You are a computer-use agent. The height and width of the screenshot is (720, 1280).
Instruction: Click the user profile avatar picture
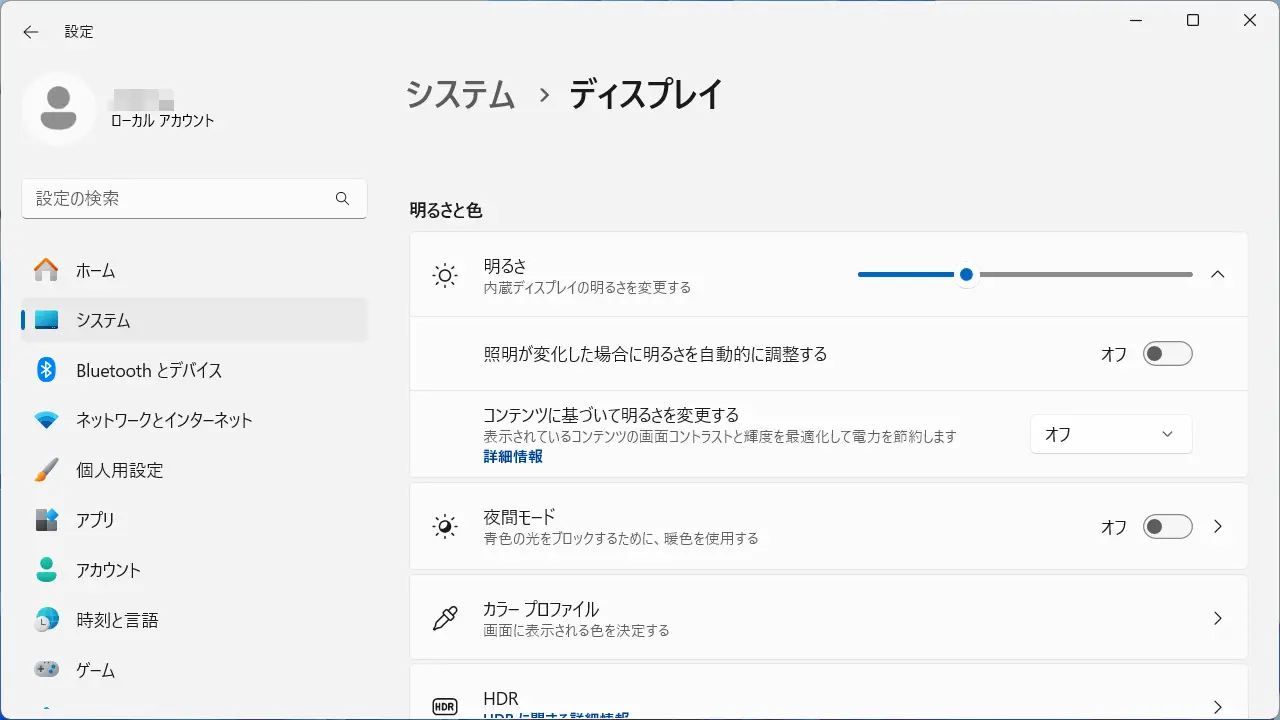[x=59, y=108]
